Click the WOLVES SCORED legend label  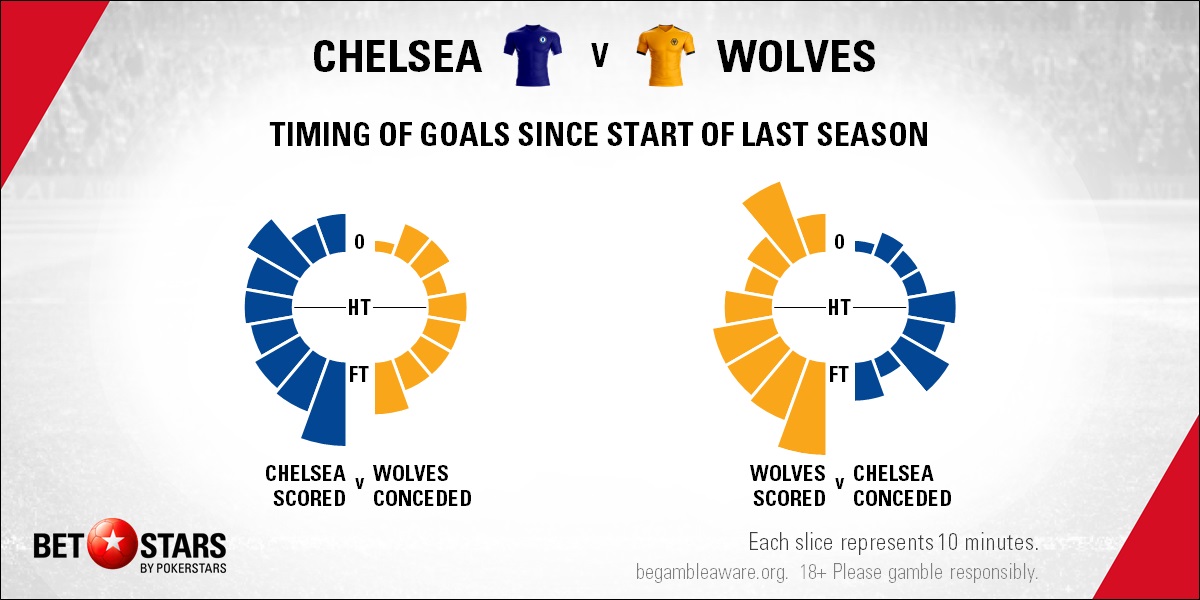789,485
